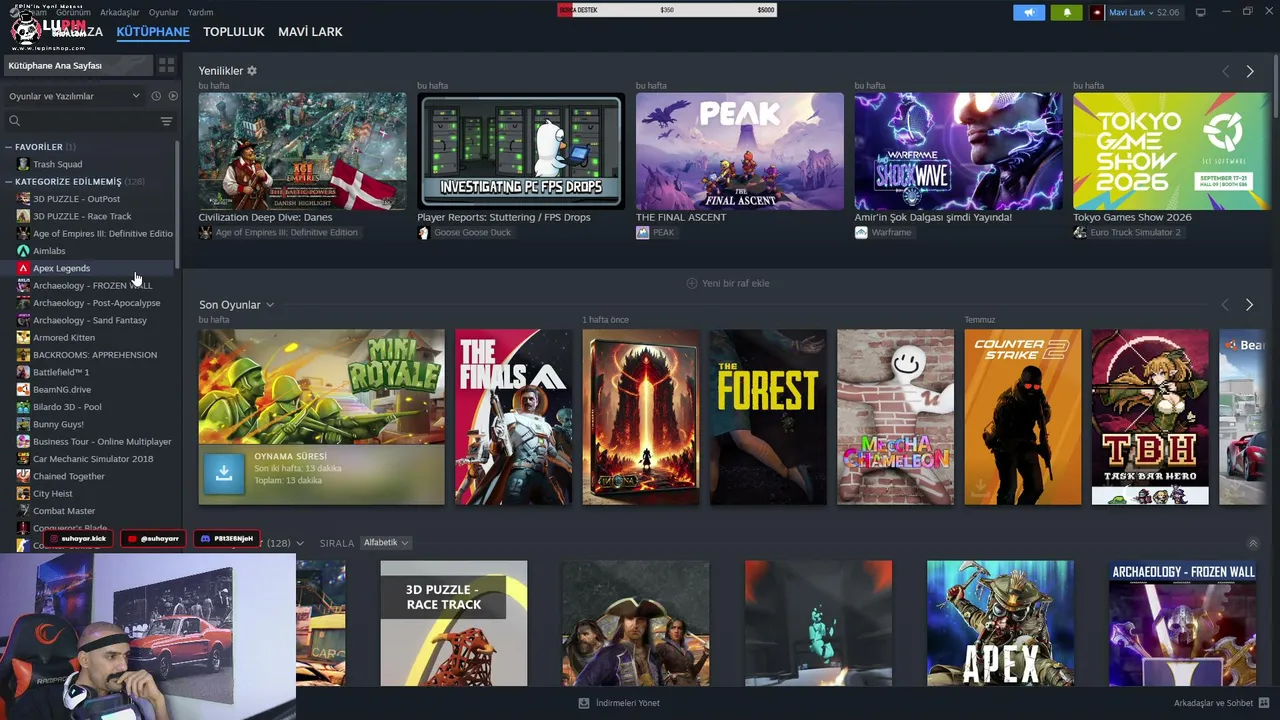
Task: Select the Battlefield 1 list icon
Action: tap(23, 372)
